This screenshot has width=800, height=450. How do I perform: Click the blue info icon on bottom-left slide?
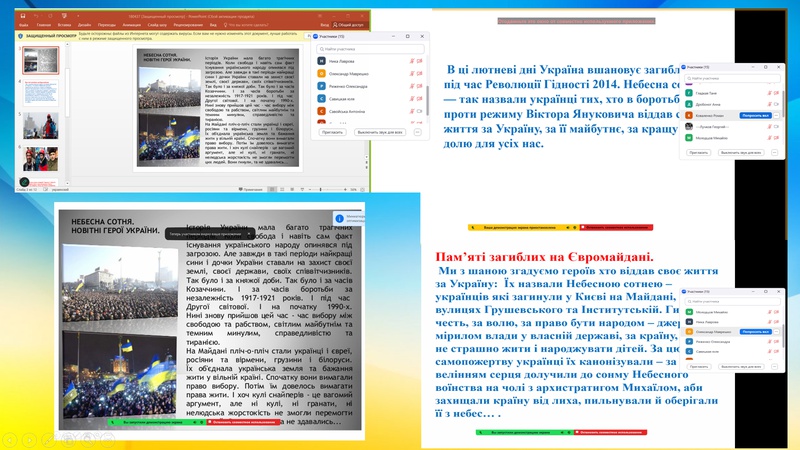point(339,218)
